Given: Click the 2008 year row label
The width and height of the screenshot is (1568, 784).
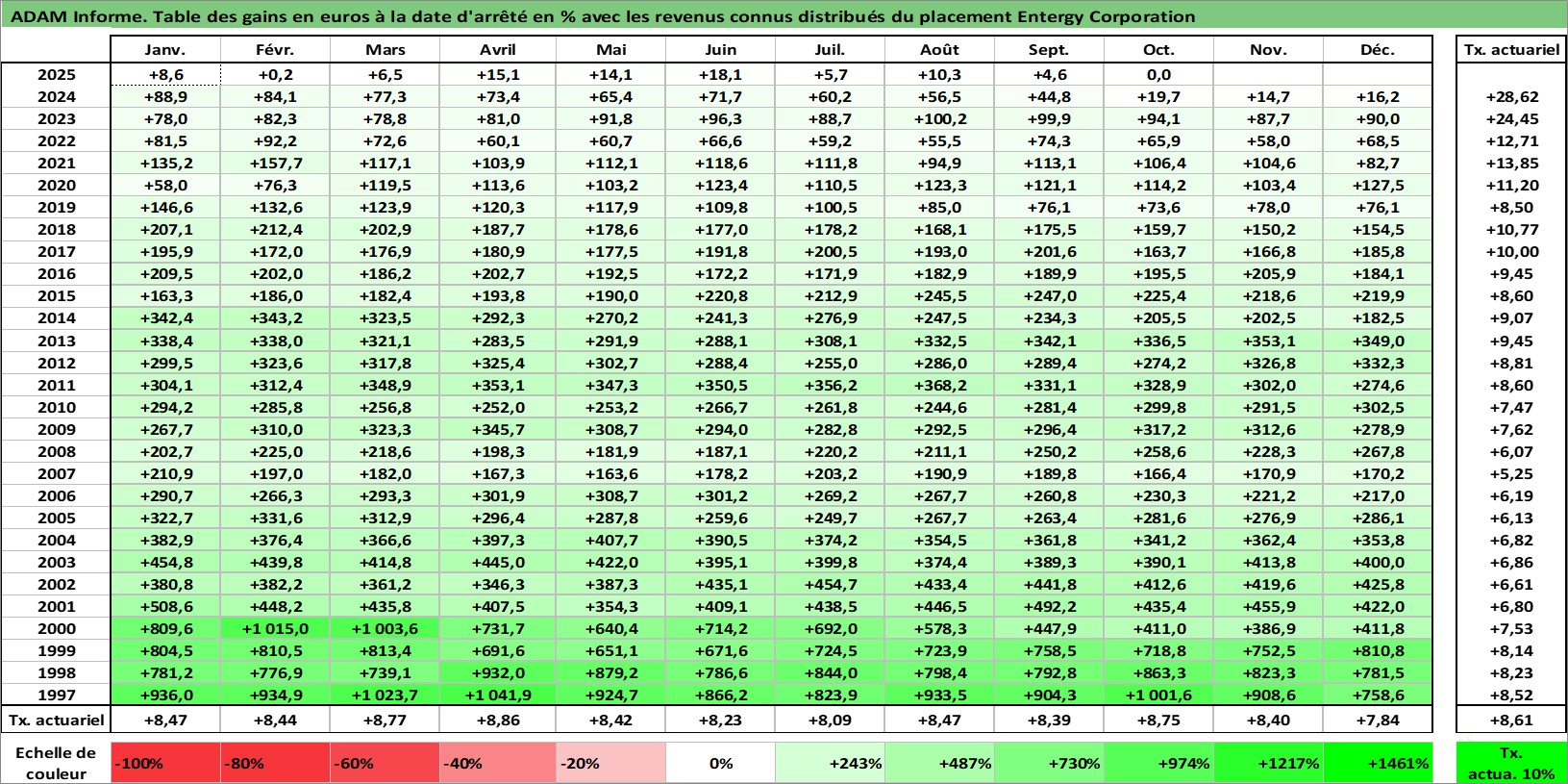Looking at the screenshot, I should tap(57, 451).
